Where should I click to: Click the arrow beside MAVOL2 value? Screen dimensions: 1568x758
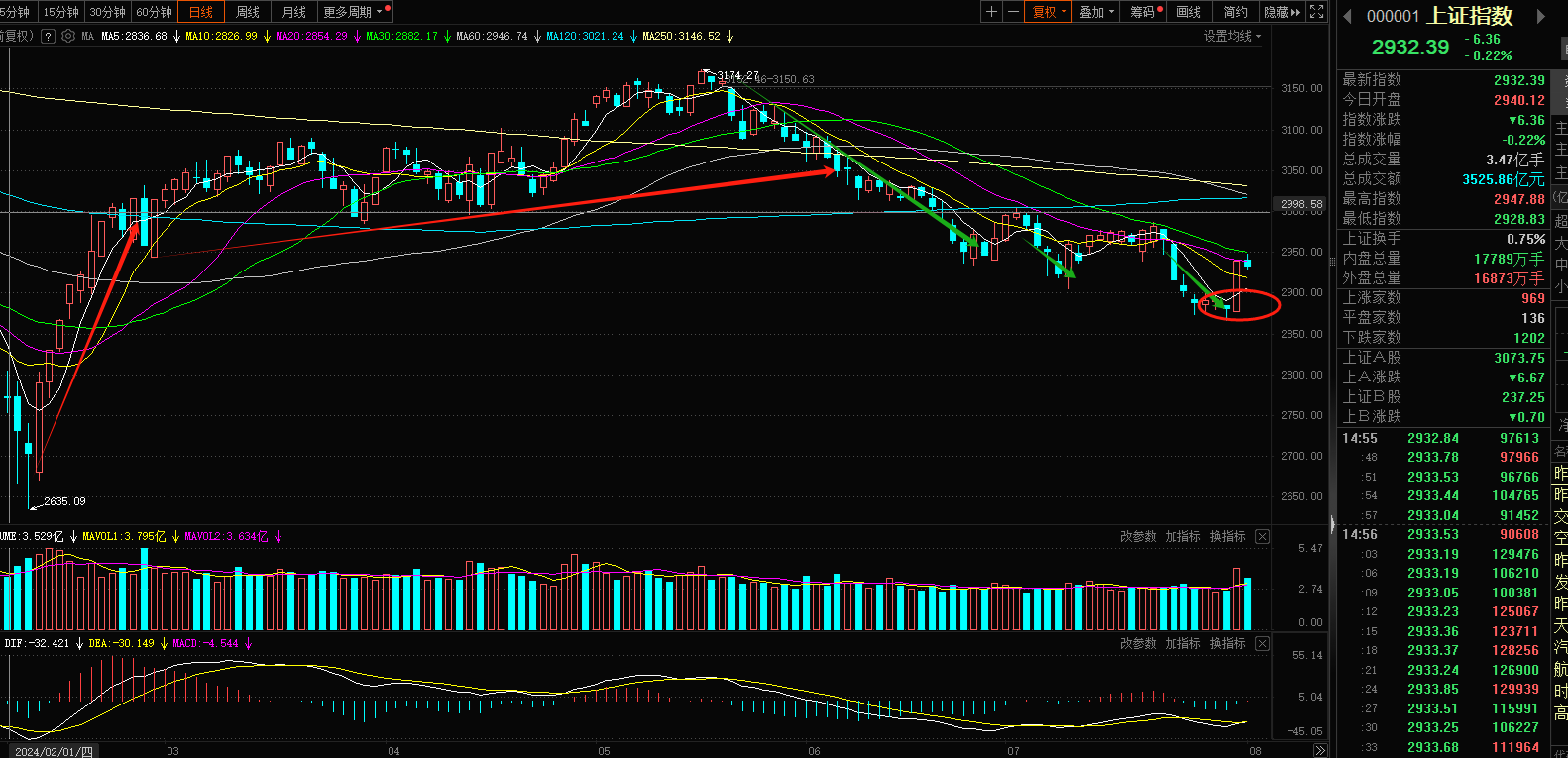[x=278, y=536]
